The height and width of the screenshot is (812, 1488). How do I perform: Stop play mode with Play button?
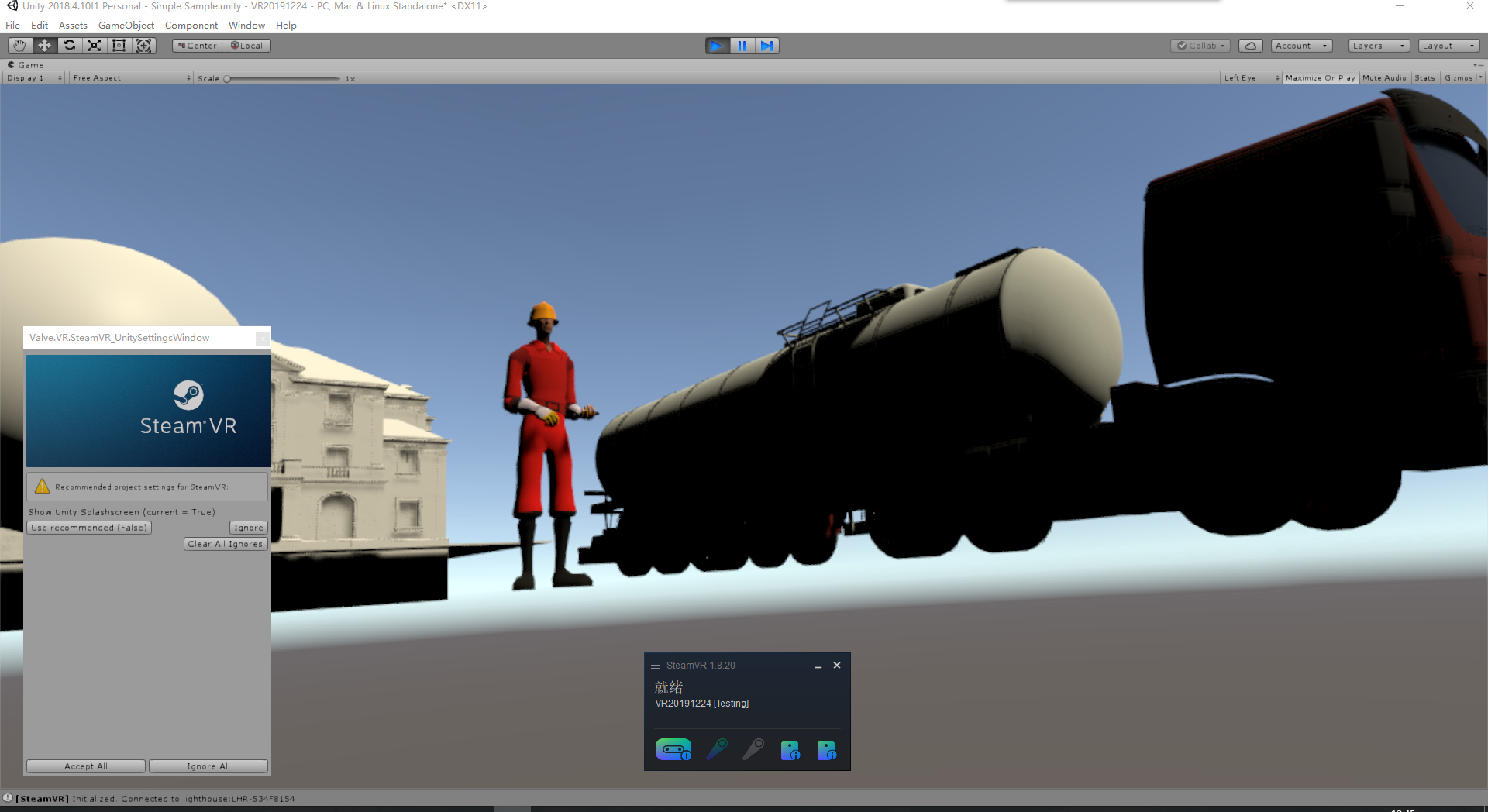[x=717, y=46]
